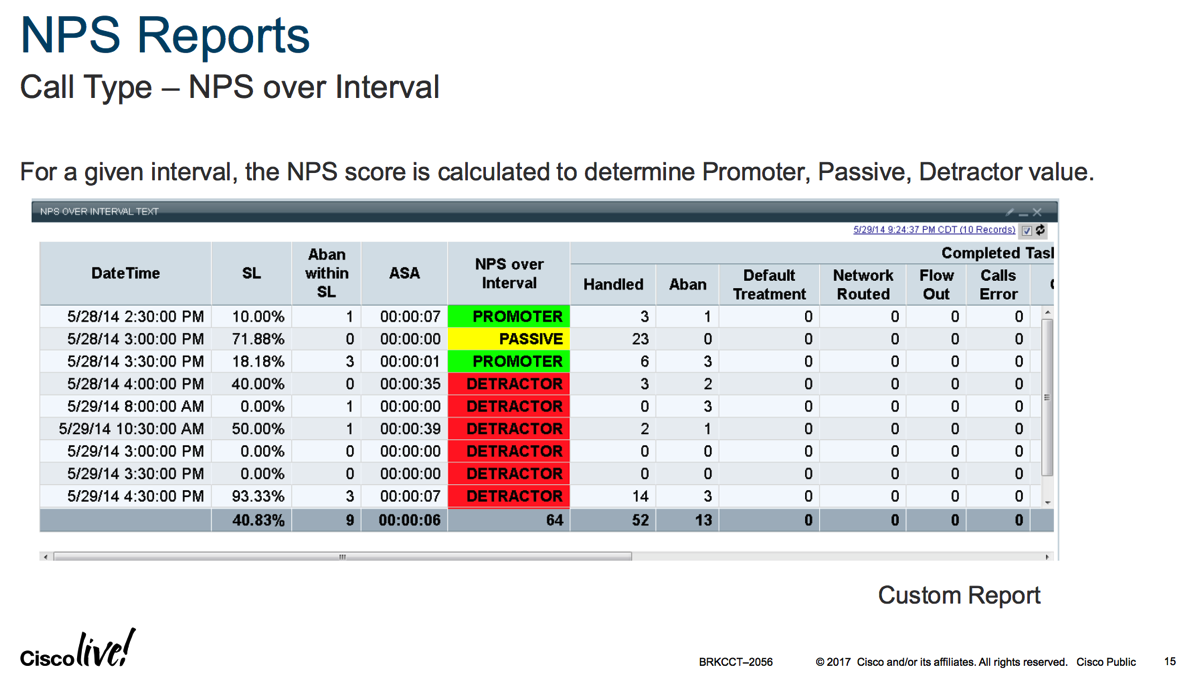The height and width of the screenshot is (674, 1198).
Task: Click the vertical scrollbar up arrow
Action: pyautogui.click(x=1047, y=313)
